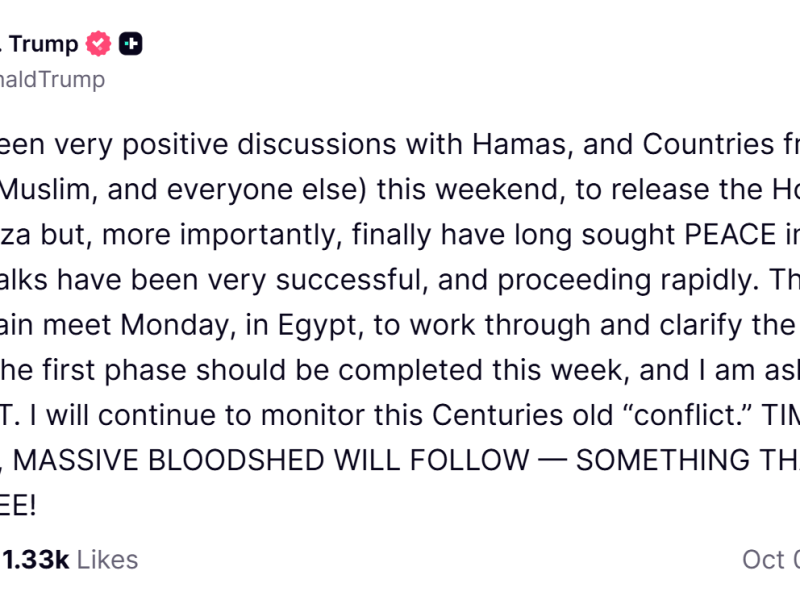The width and height of the screenshot is (800, 600).
Task: Open the "naldTrump" username handle
Action: (x=52, y=79)
